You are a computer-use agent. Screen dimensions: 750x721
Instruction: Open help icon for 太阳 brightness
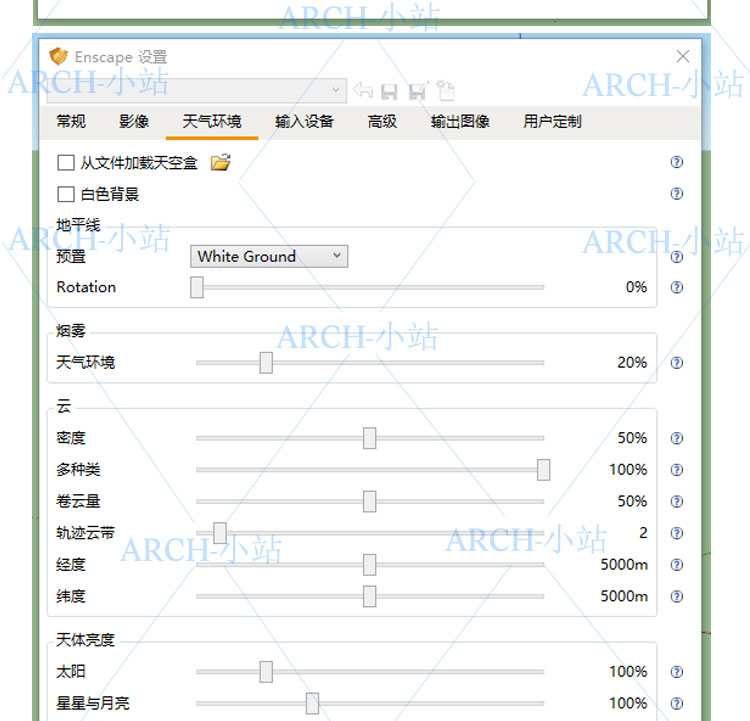pos(677,672)
